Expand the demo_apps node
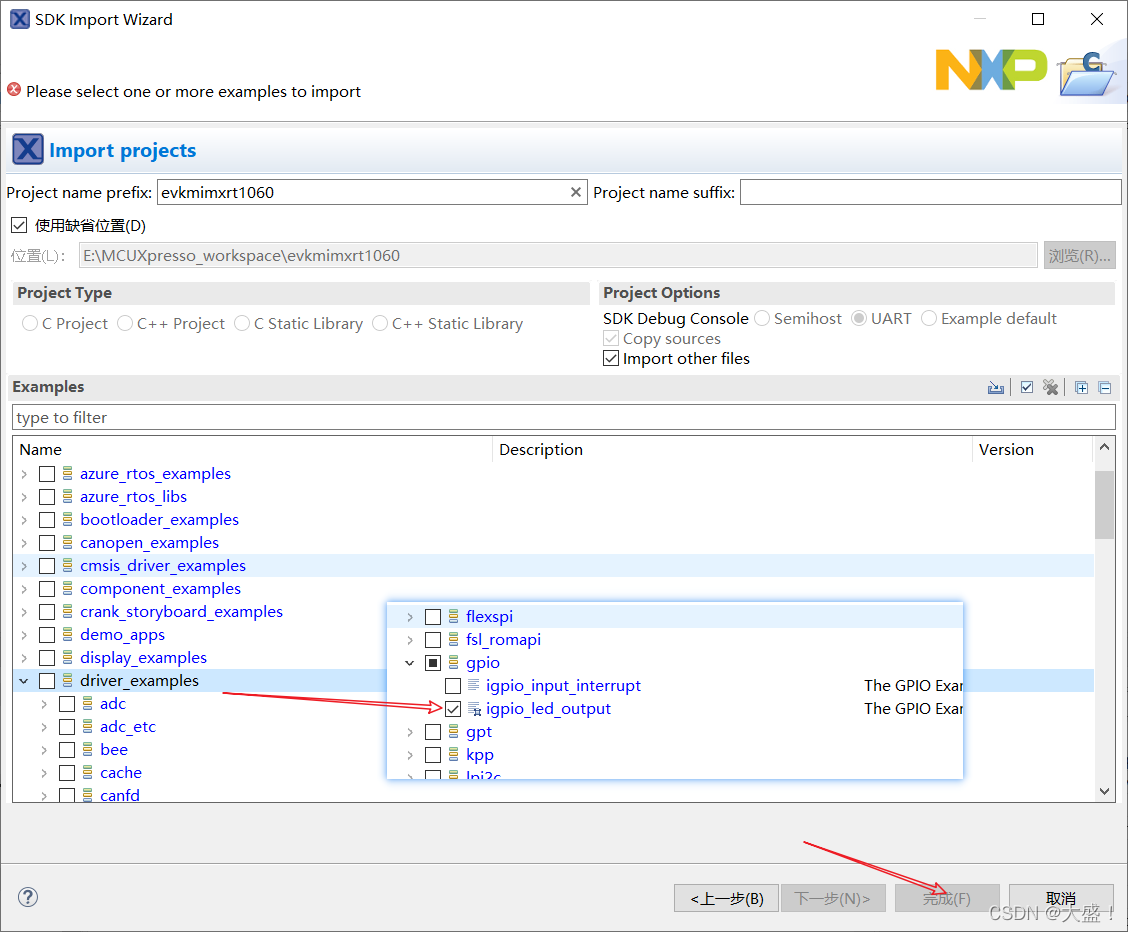Image resolution: width=1128 pixels, height=932 pixels. click(24, 635)
